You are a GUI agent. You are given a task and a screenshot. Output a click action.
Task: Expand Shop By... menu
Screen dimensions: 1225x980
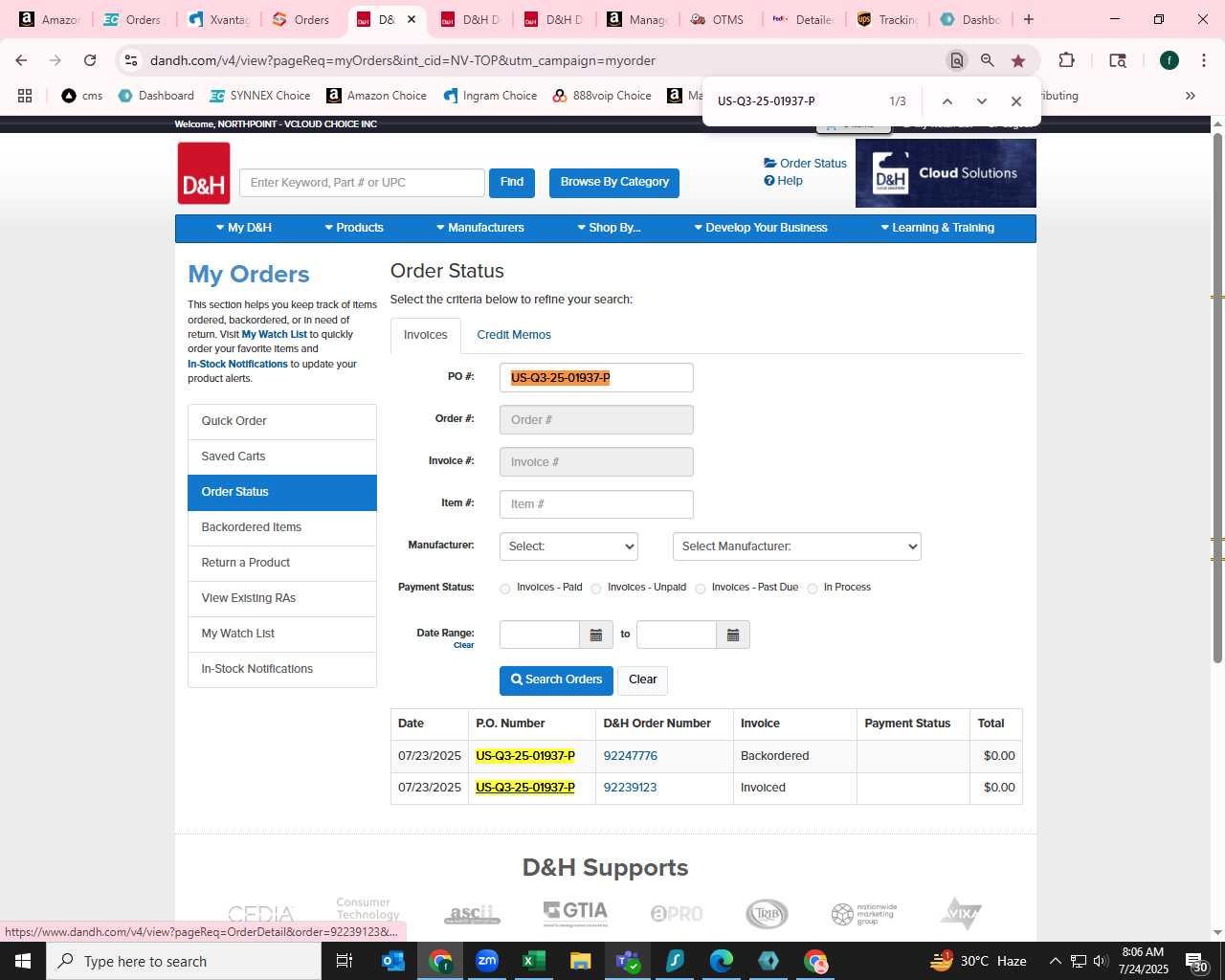point(609,228)
